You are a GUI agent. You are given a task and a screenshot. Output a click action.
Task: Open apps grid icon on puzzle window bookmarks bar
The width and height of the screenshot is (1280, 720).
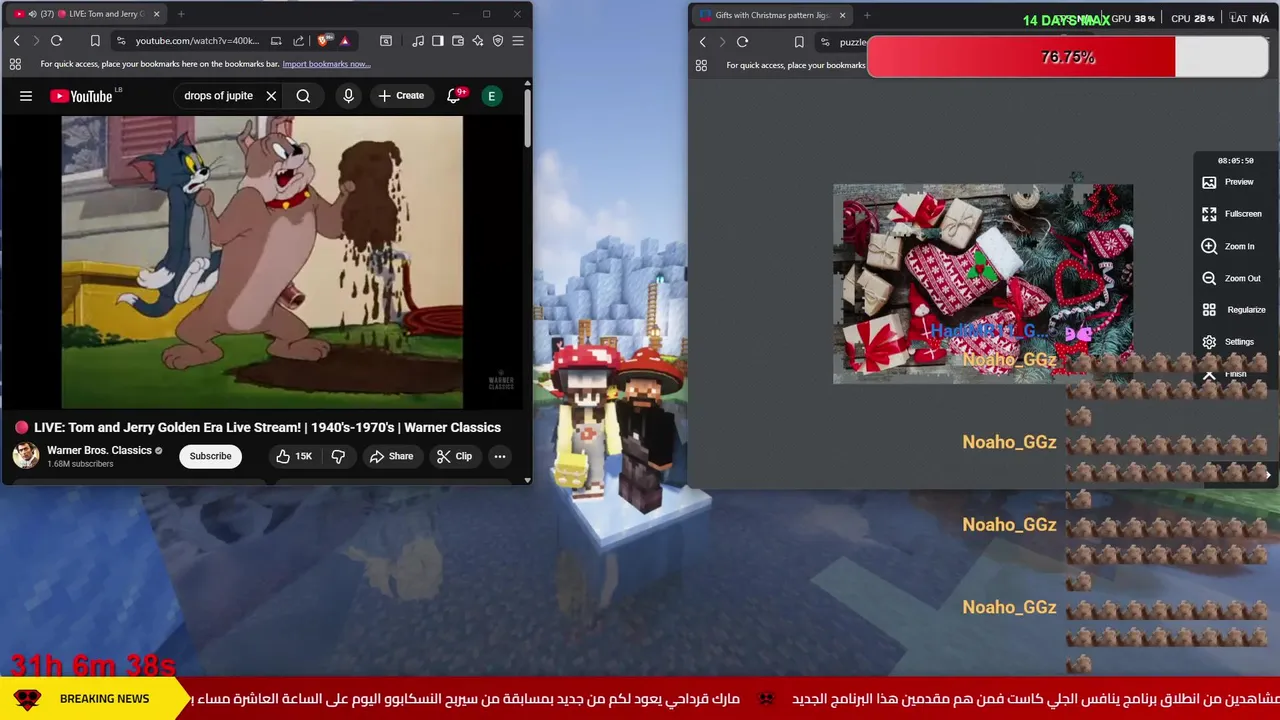click(x=701, y=65)
